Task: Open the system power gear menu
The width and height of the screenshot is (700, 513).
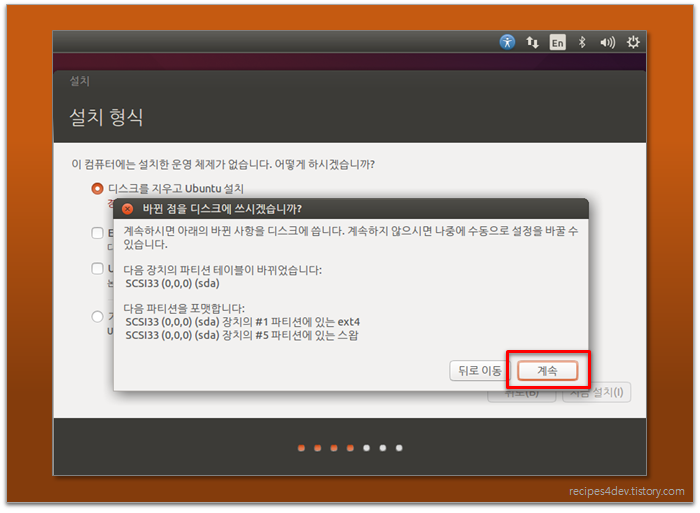Action: (x=633, y=42)
